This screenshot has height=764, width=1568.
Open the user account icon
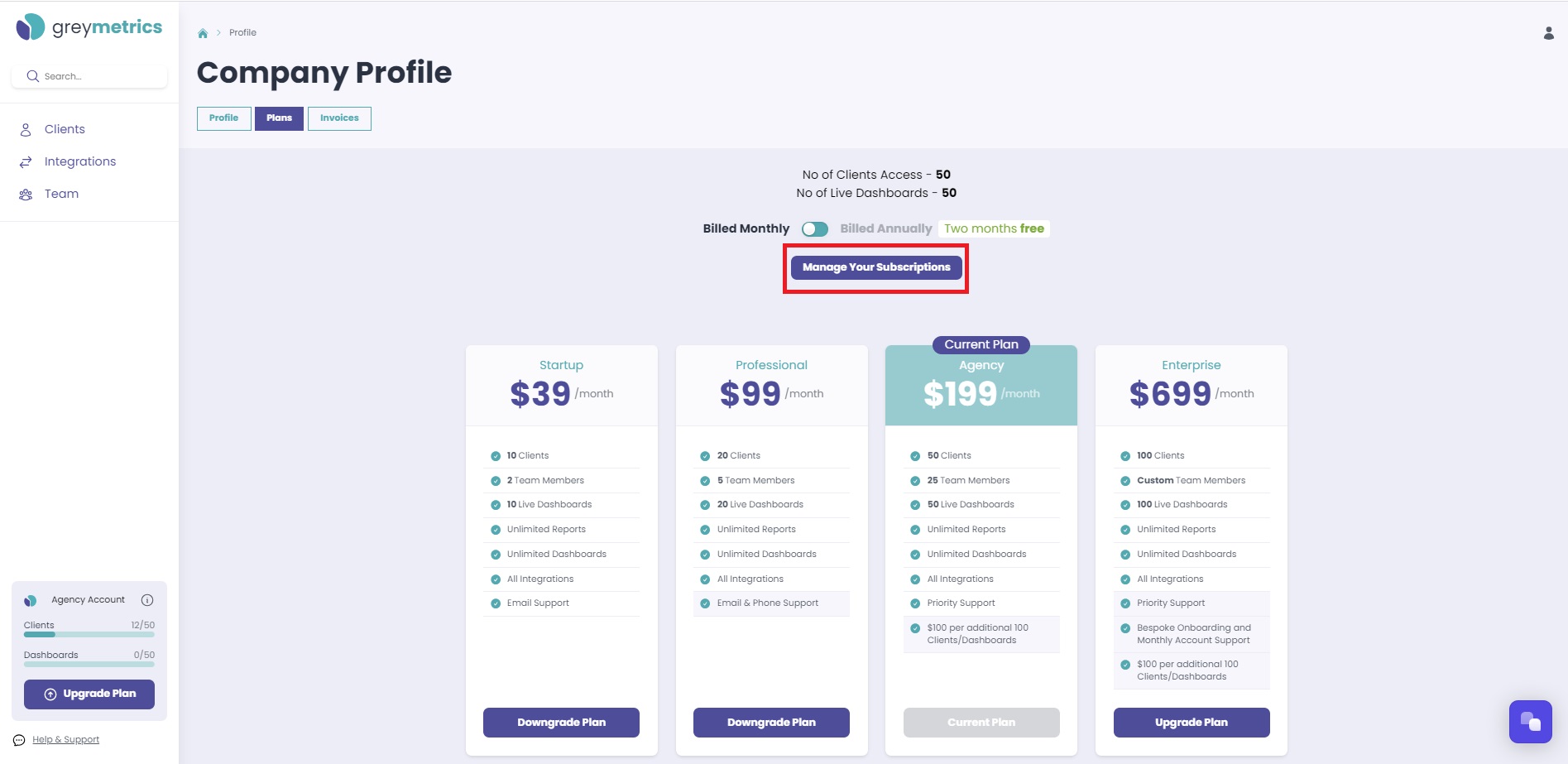click(1549, 33)
